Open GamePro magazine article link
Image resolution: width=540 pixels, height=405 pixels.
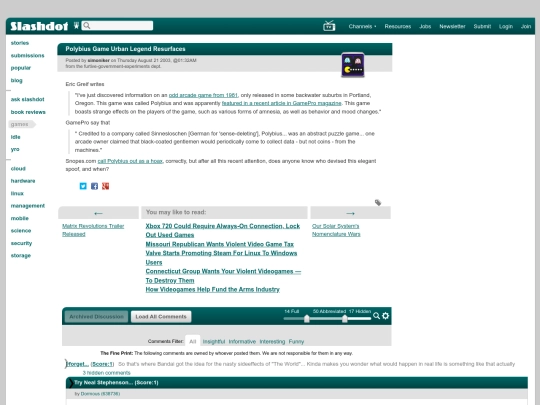click(281, 103)
